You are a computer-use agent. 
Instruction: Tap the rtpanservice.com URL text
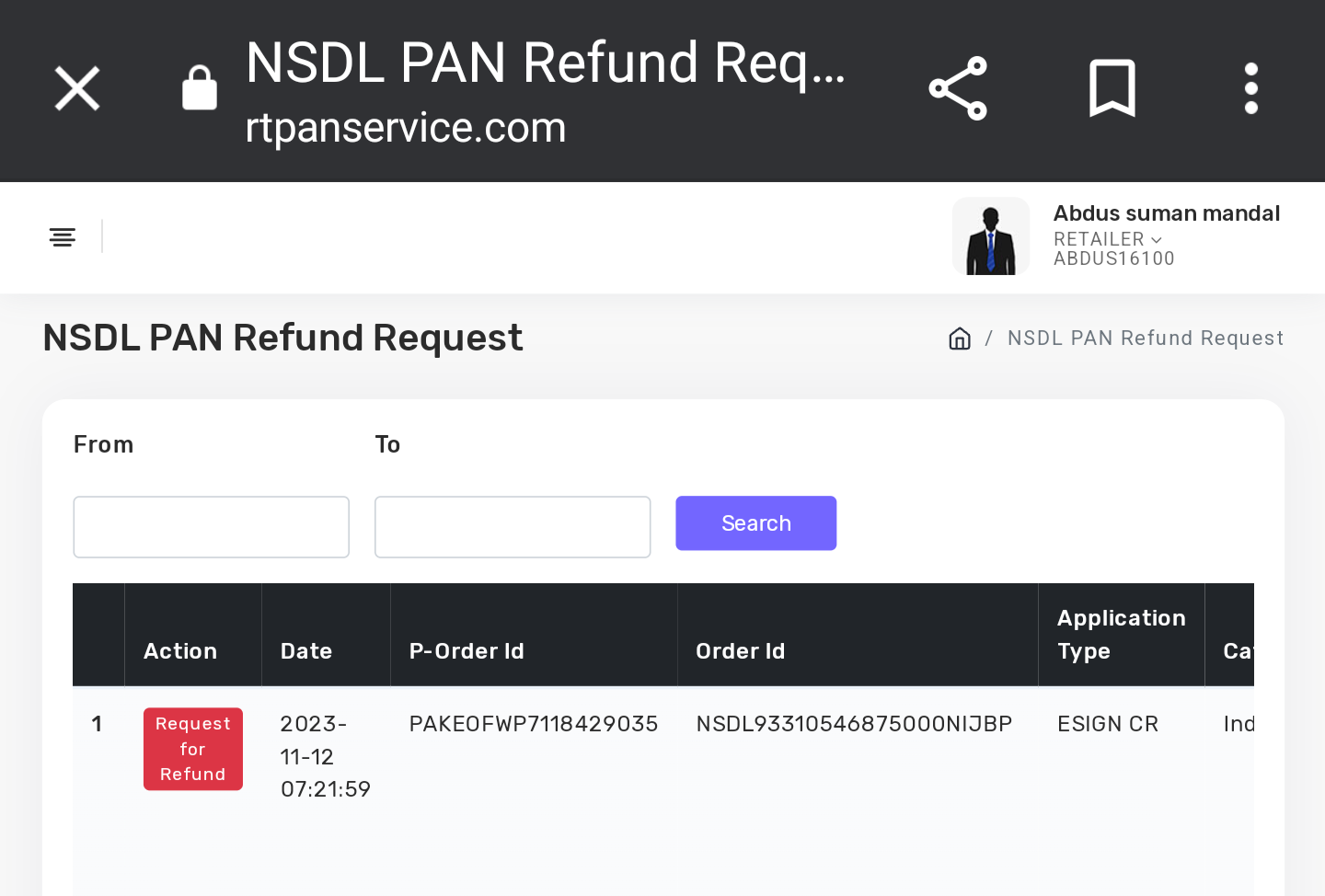[x=406, y=128]
